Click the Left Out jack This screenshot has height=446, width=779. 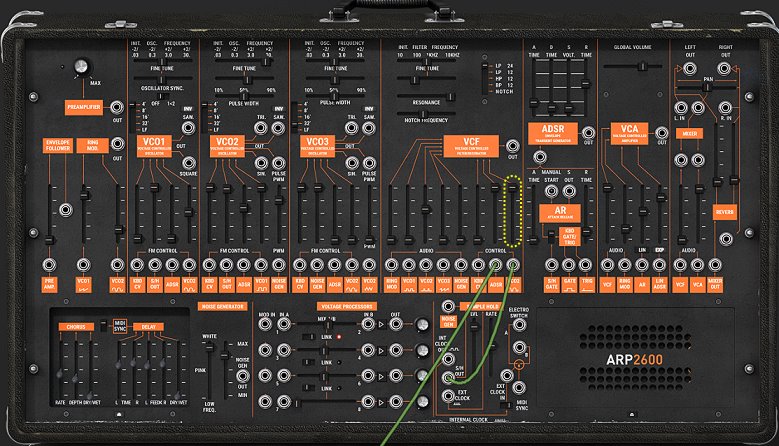[x=690, y=69]
